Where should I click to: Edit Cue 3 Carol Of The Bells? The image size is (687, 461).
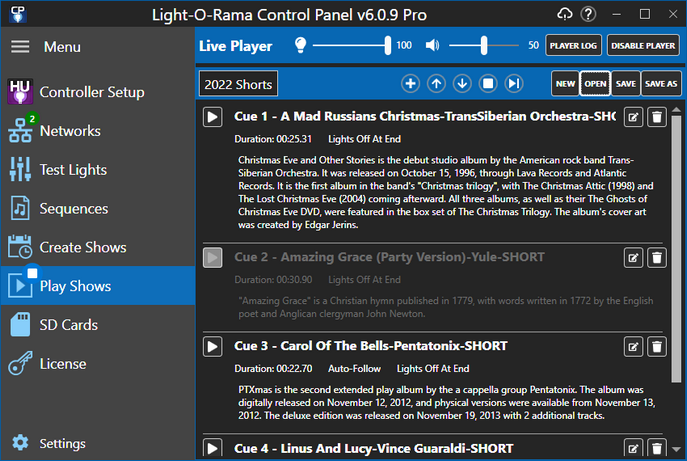click(633, 347)
